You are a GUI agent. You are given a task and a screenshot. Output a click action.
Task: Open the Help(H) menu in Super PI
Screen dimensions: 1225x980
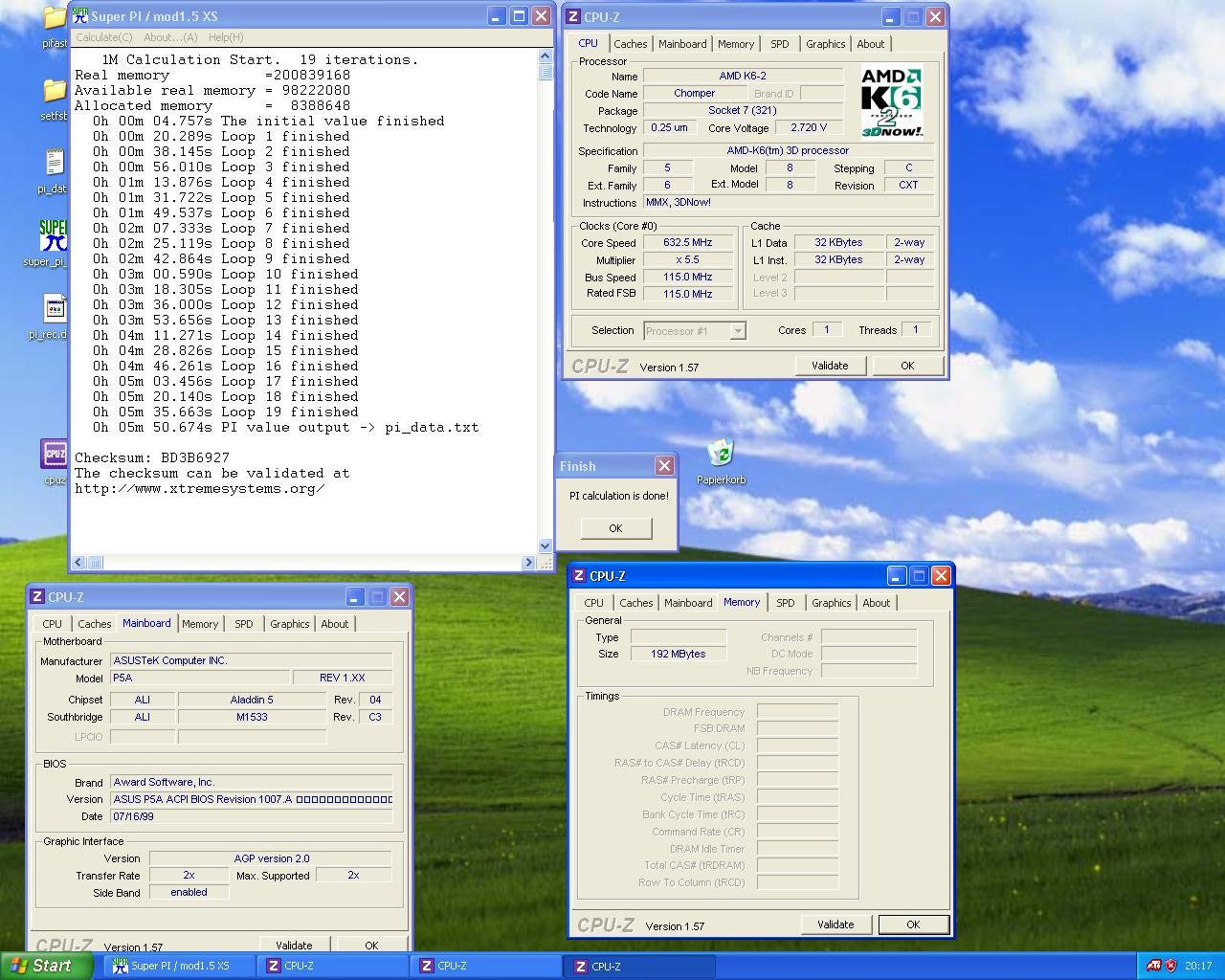pyautogui.click(x=226, y=37)
